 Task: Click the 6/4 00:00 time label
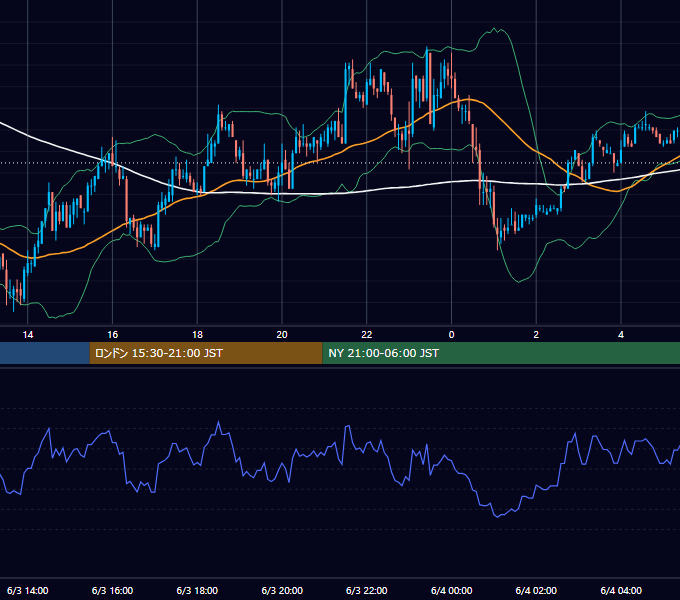(451, 590)
